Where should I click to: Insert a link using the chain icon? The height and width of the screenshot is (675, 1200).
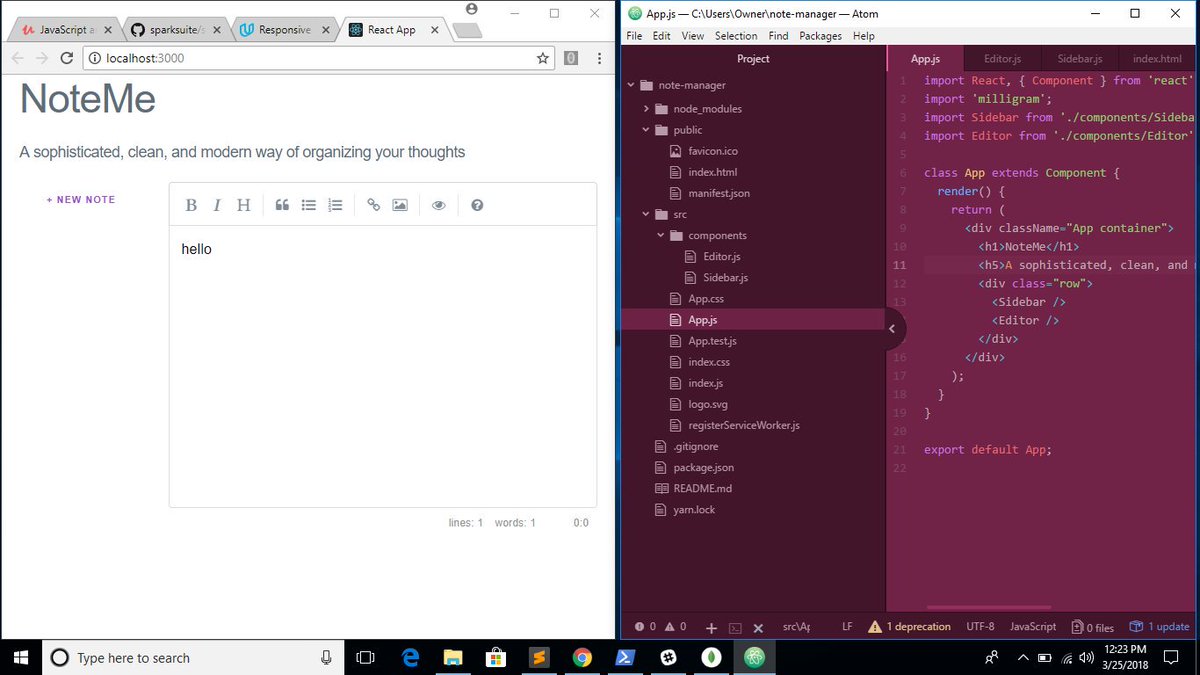click(x=374, y=205)
